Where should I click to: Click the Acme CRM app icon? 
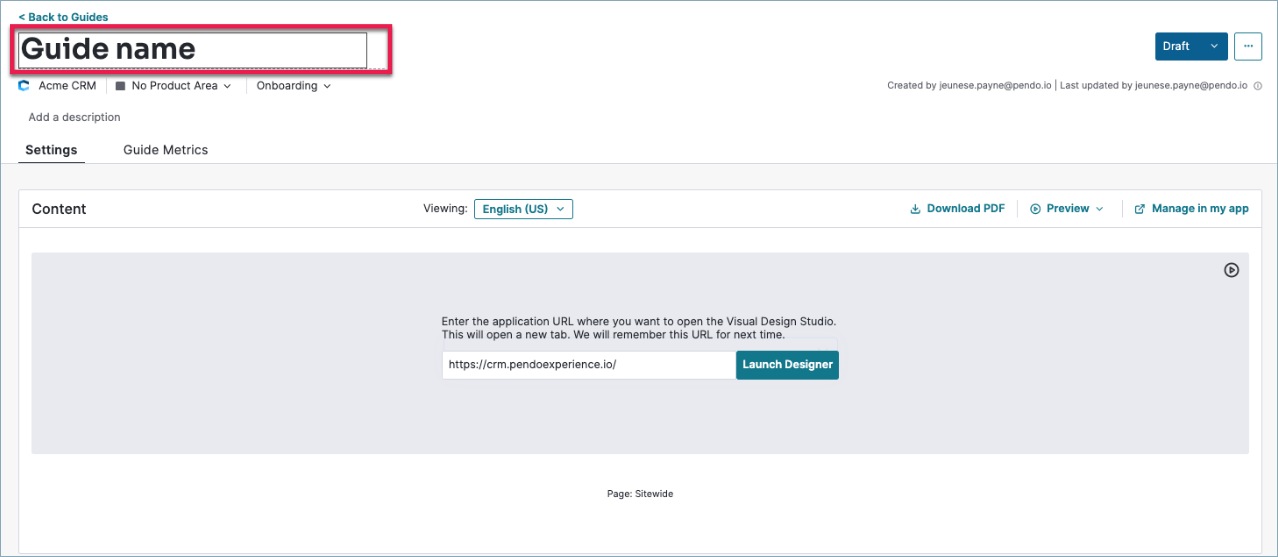click(24, 86)
